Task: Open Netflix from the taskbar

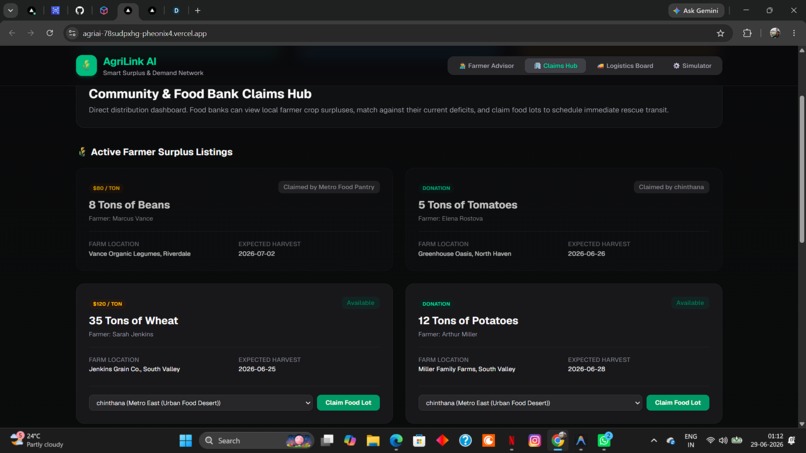Action: (x=511, y=441)
